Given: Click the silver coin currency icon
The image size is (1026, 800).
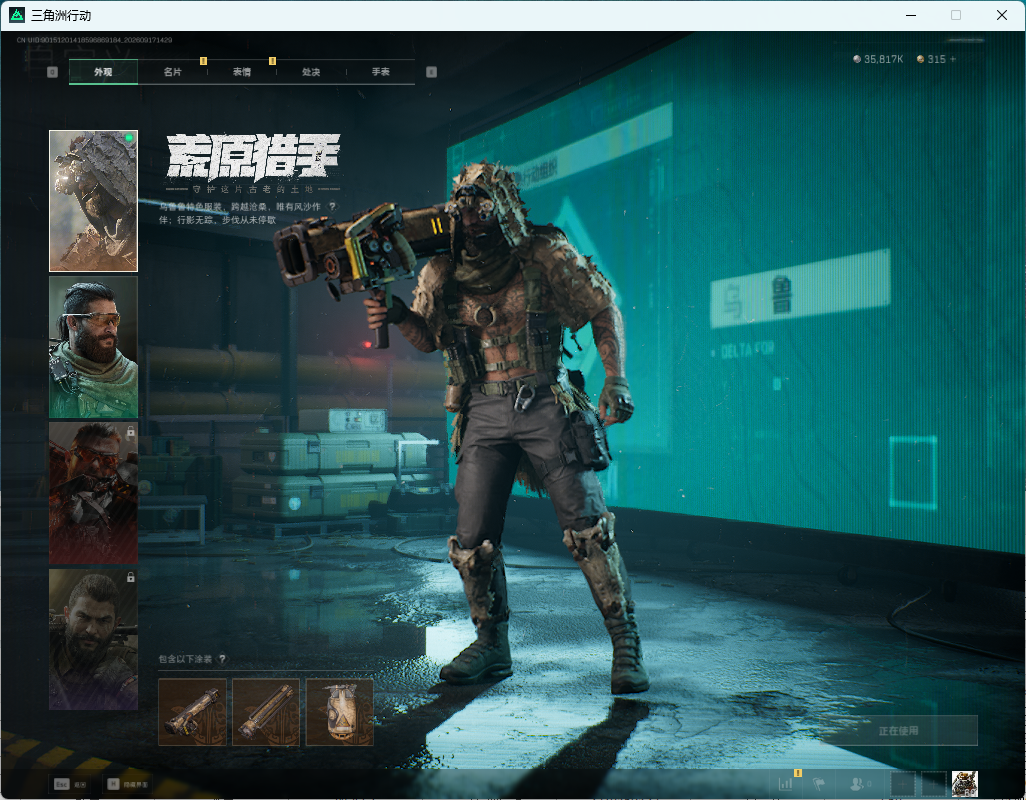Looking at the screenshot, I should [857, 59].
